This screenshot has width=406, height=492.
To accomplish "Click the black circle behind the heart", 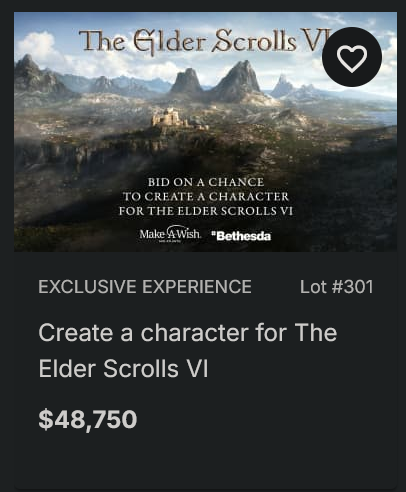I will point(352,57).
